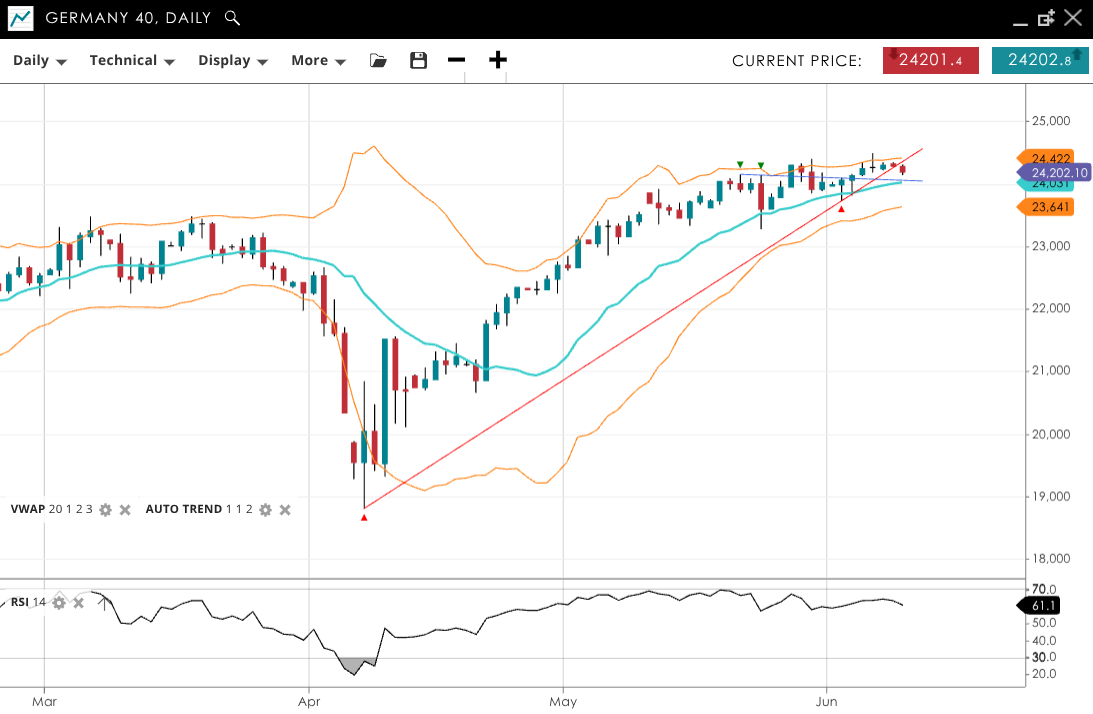This screenshot has width=1093, height=714.
Task: Detach chart with pop-out window icon
Action: (x=1046, y=18)
